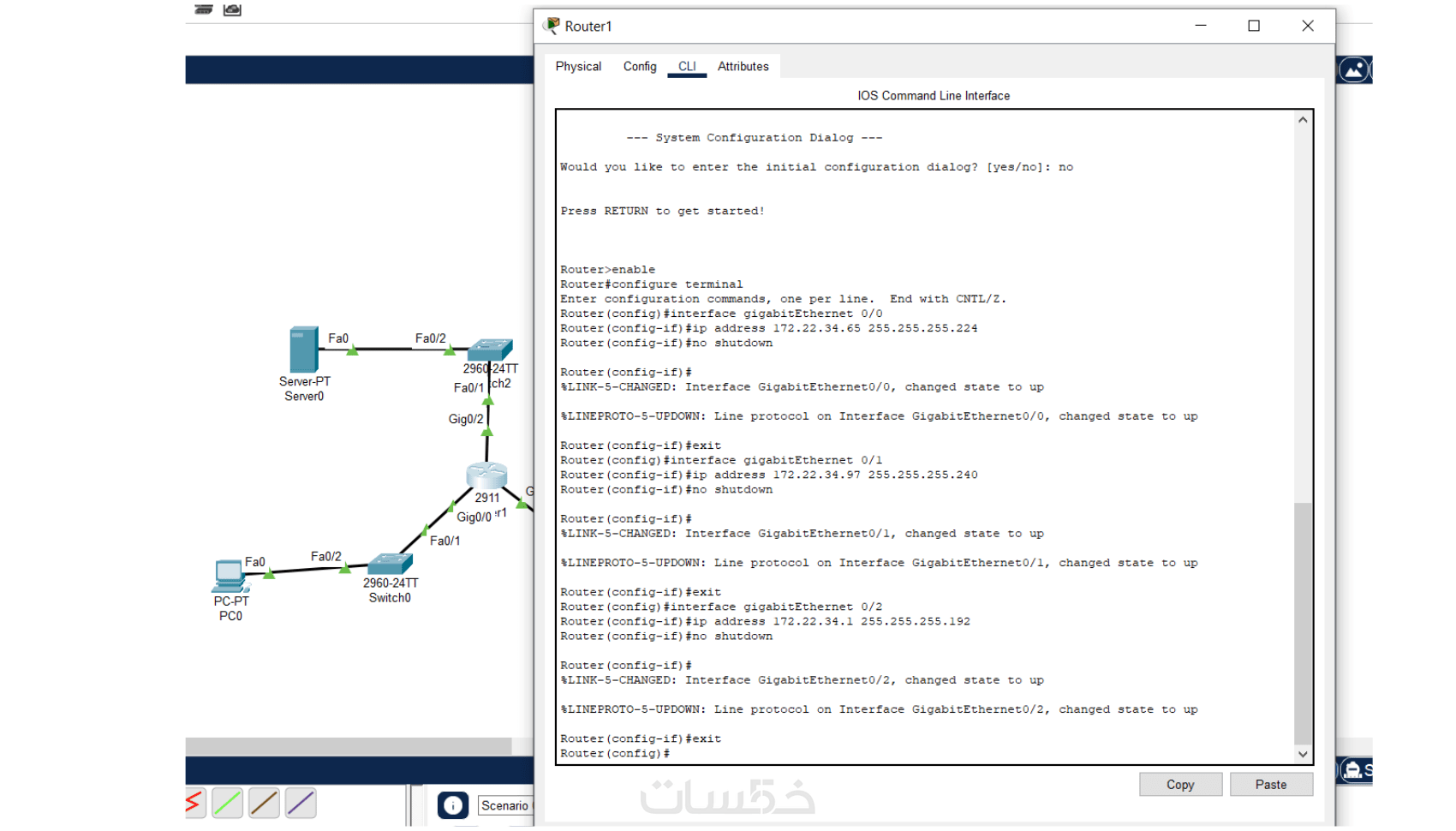Click the 'IOS Command Line Interface' heading

934,96
